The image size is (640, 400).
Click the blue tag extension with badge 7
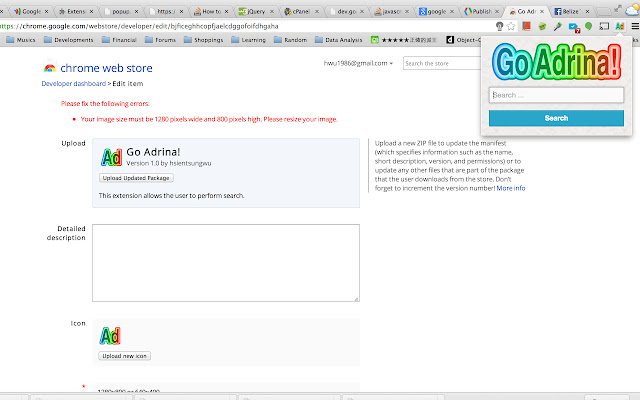pyautogui.click(x=574, y=27)
